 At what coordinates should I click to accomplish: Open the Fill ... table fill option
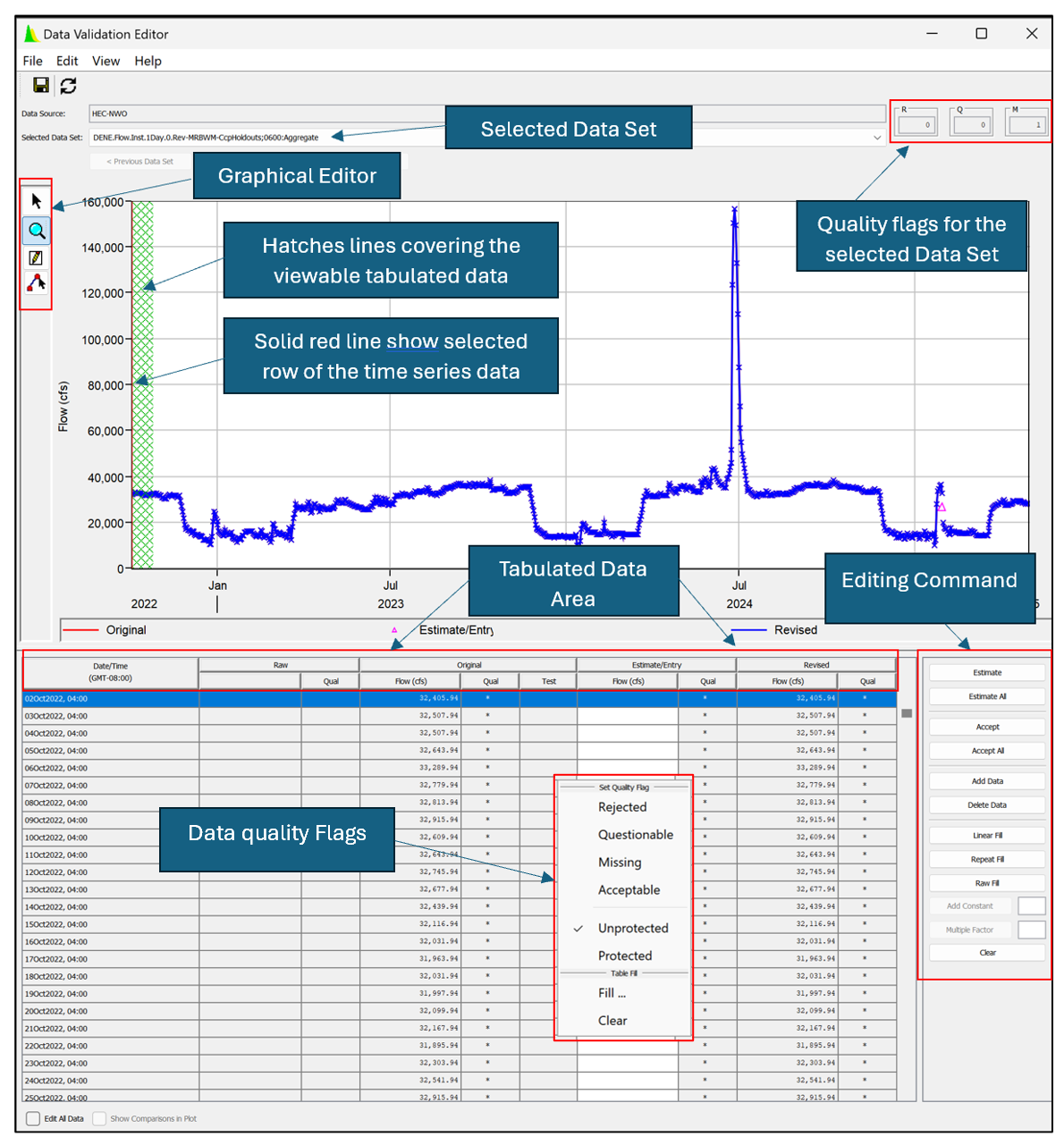tap(612, 993)
